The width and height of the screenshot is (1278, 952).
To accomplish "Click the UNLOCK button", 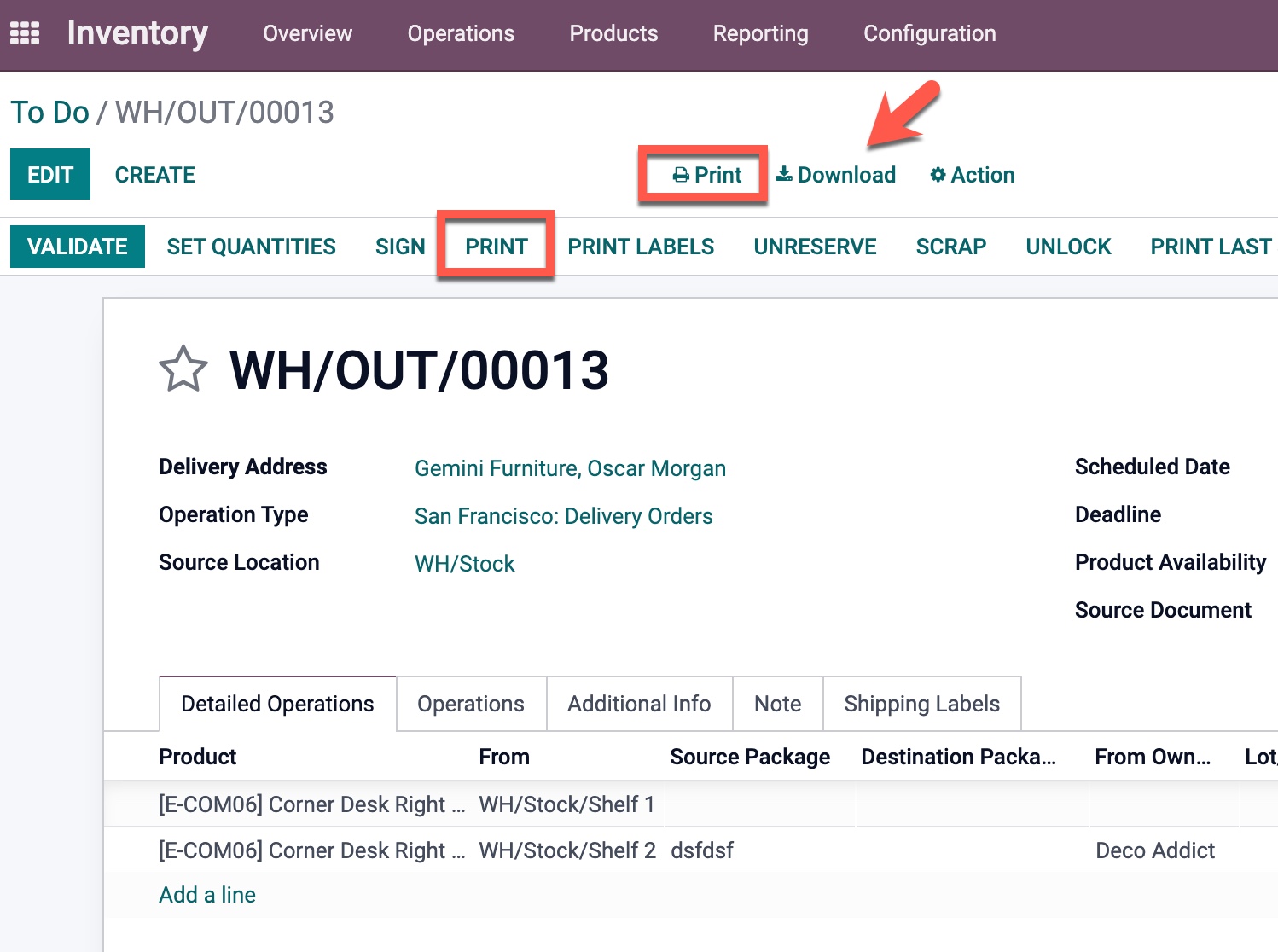I will pos(1068,247).
